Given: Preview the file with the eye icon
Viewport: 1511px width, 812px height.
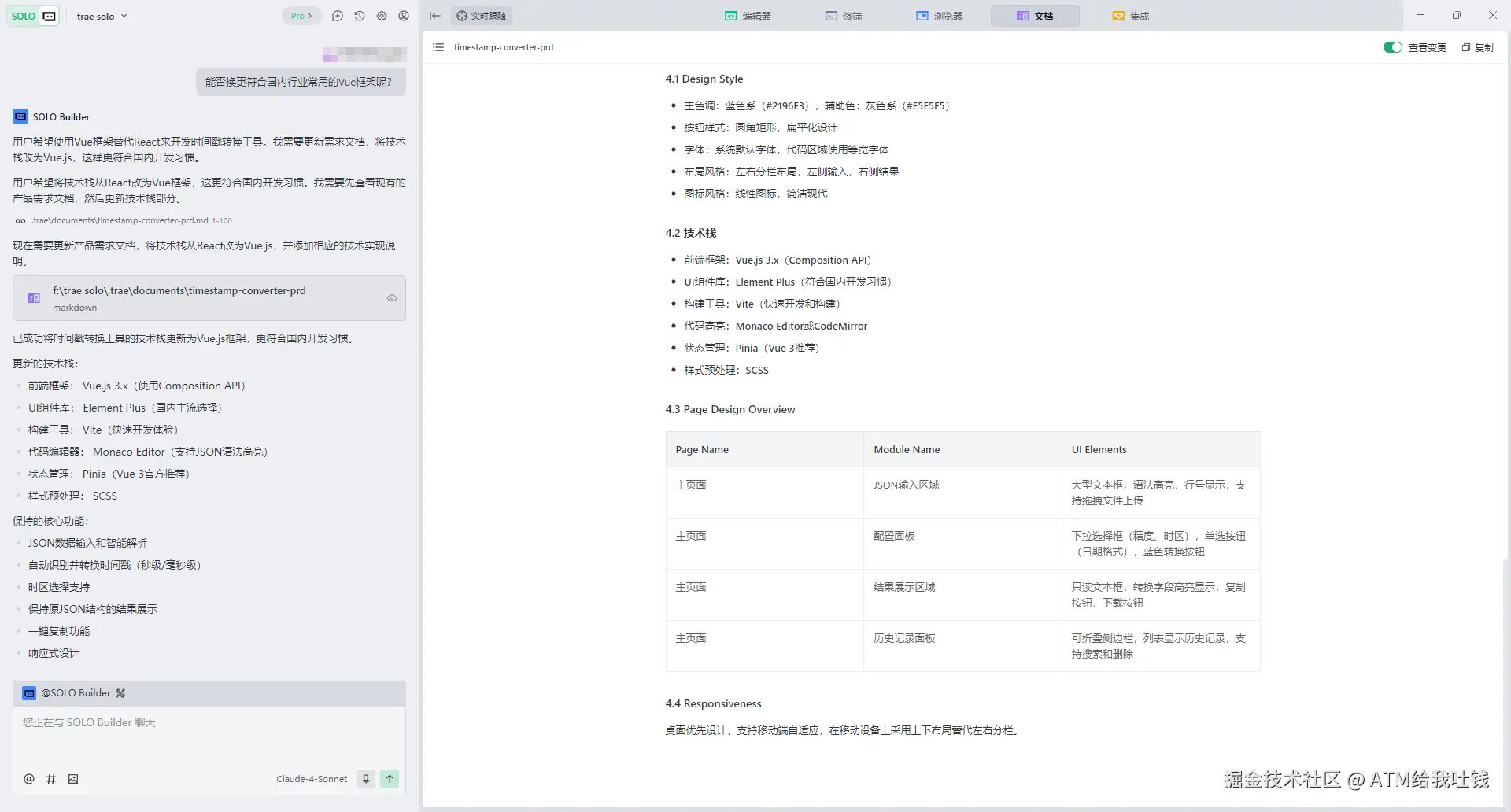Looking at the screenshot, I should click(392, 298).
